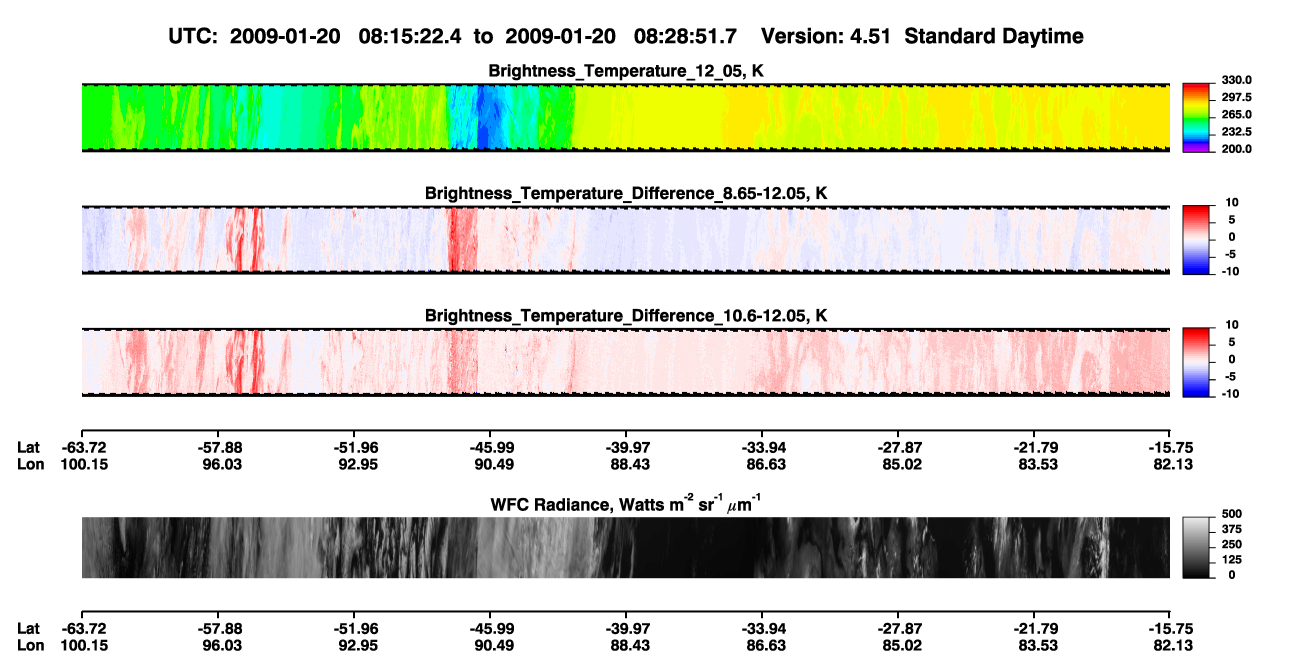Click the Brightness_Temperature_Difference_10.6-12.05 title

pos(626,316)
